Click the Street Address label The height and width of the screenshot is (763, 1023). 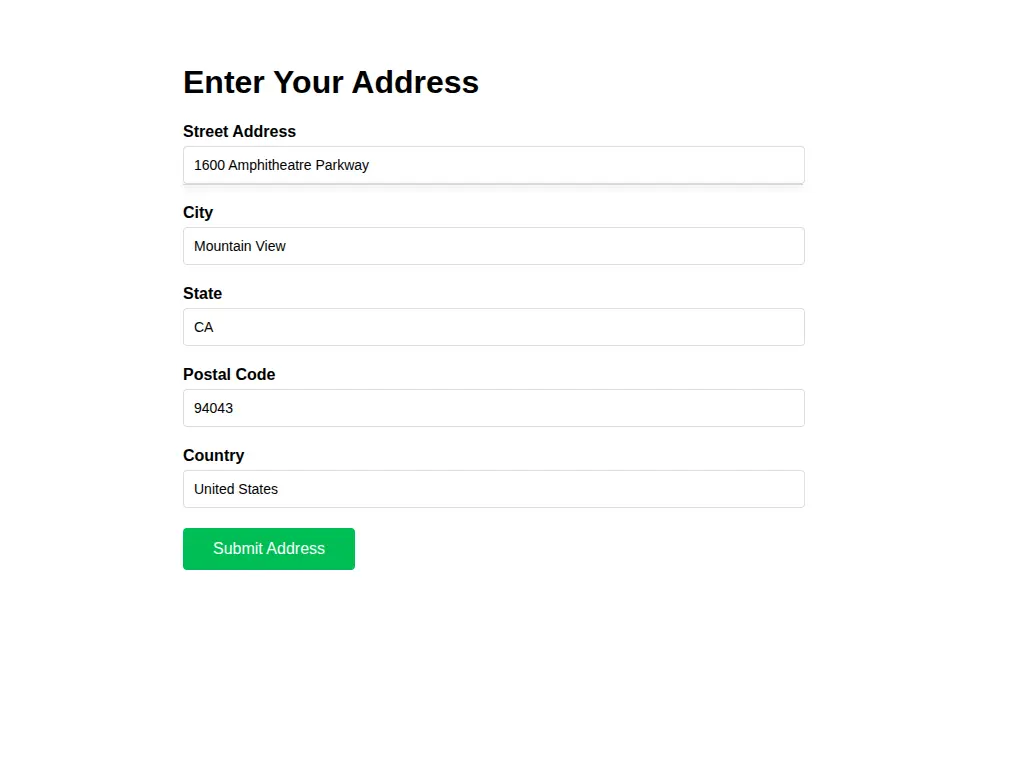[239, 131]
